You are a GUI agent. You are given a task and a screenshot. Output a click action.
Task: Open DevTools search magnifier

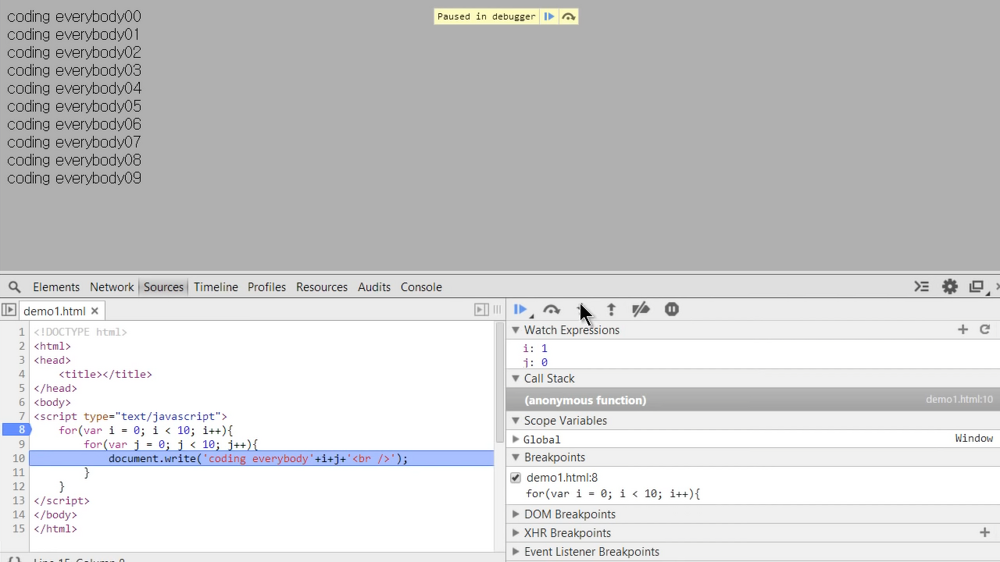tap(14, 287)
